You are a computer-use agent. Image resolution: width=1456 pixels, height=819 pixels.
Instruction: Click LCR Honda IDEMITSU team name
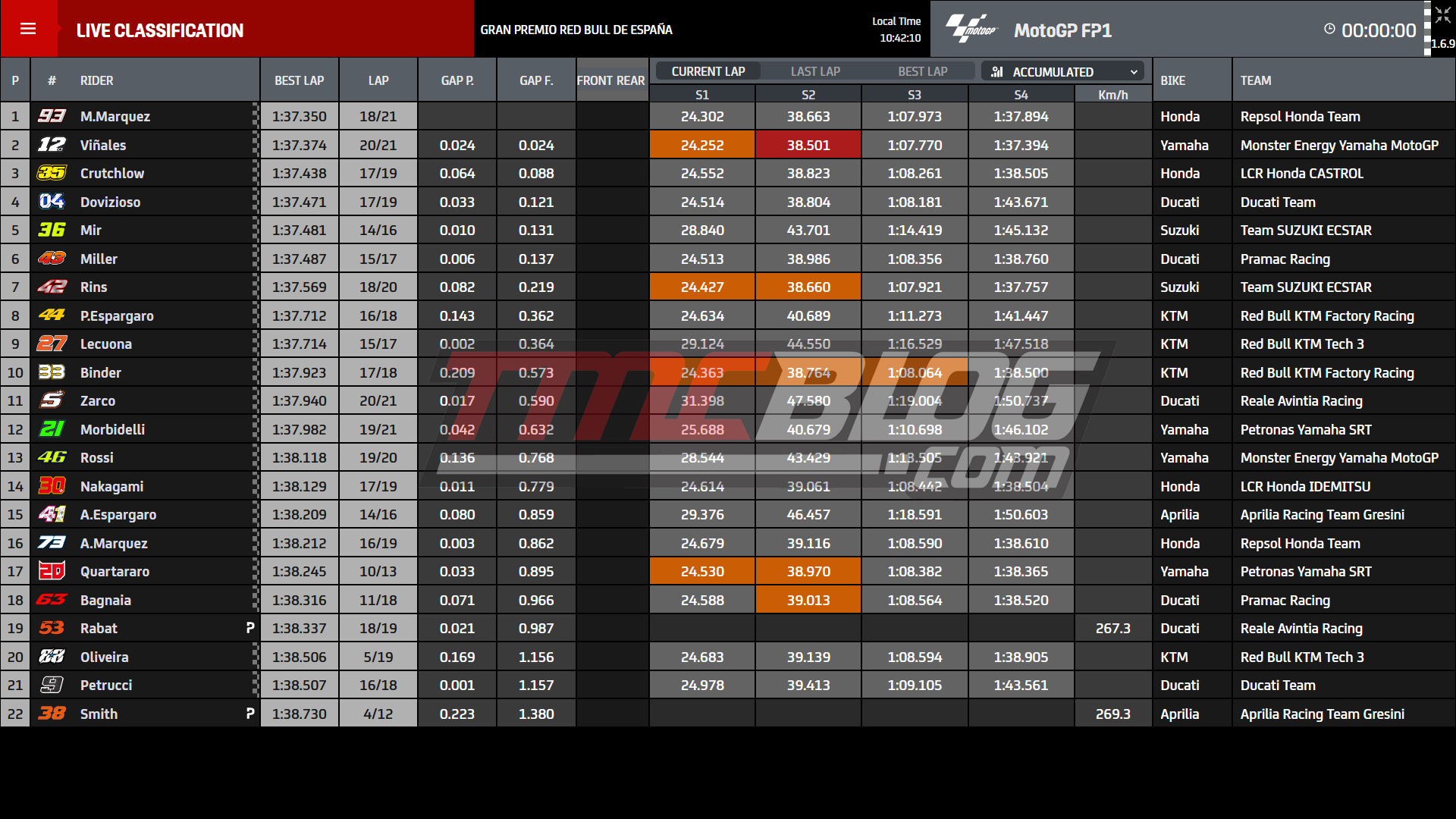[x=1305, y=487]
